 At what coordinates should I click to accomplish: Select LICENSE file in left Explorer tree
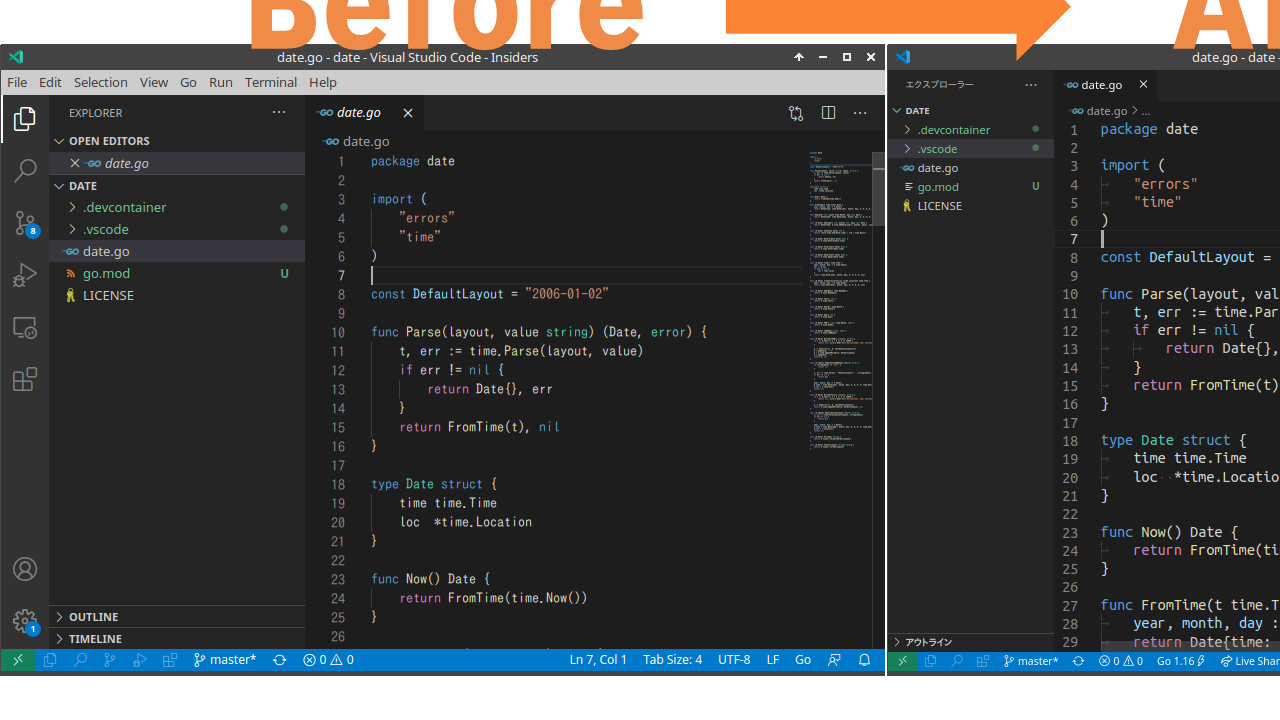[177, 295]
